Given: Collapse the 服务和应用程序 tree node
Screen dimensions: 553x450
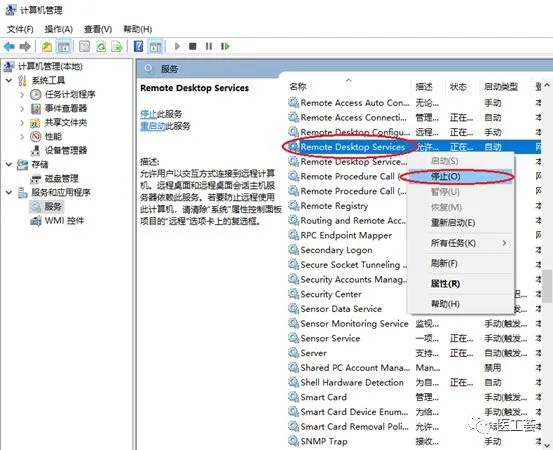Looking at the screenshot, I should click(9, 193).
